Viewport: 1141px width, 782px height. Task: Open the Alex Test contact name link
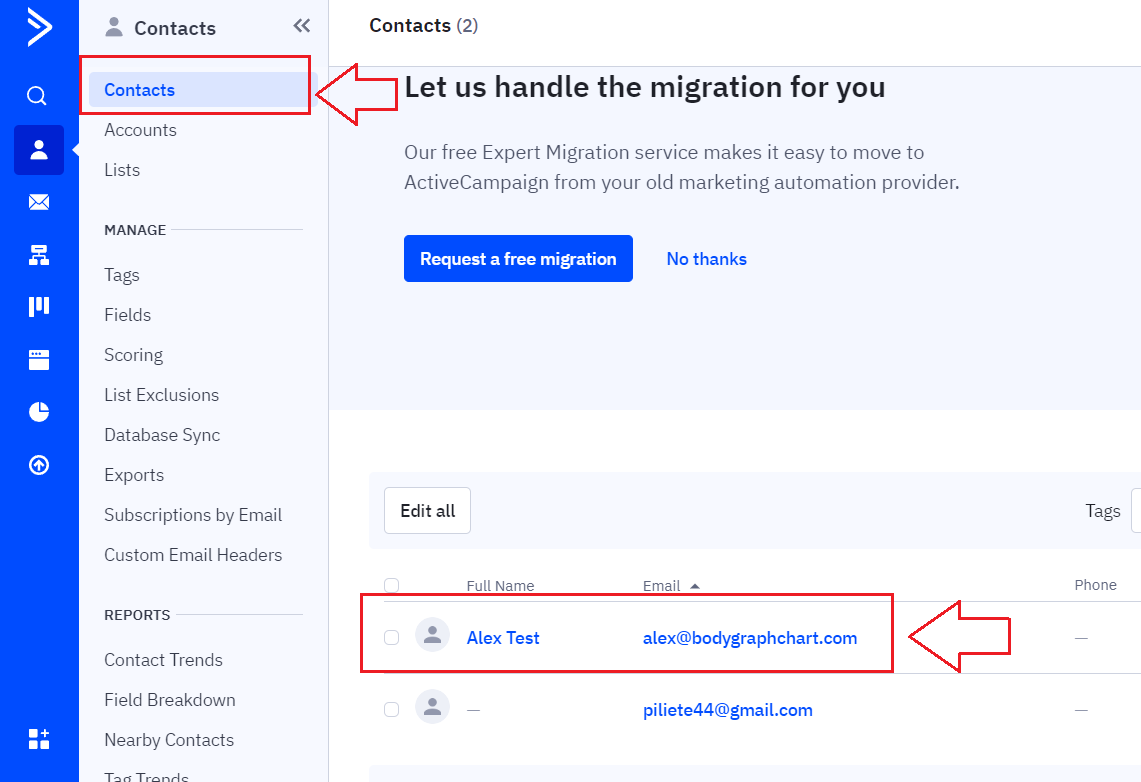pyautogui.click(x=503, y=638)
